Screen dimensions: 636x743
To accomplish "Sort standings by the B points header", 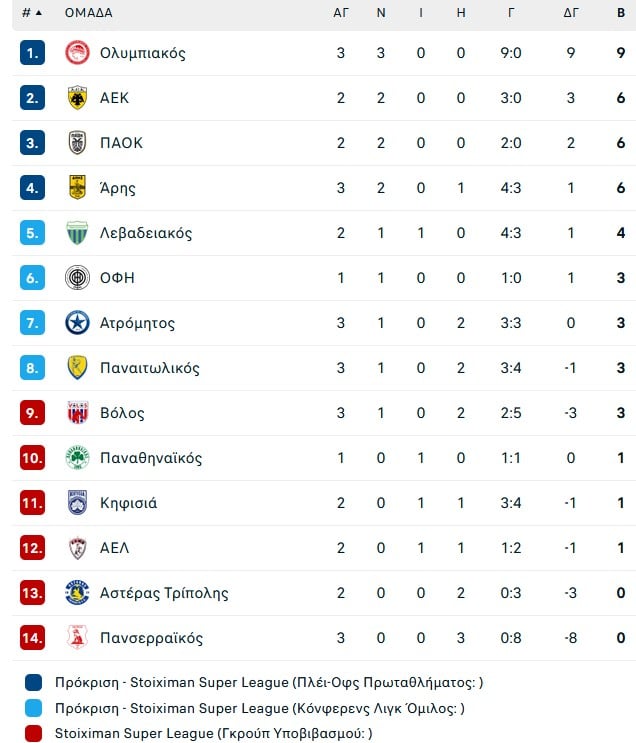I will [621, 13].
